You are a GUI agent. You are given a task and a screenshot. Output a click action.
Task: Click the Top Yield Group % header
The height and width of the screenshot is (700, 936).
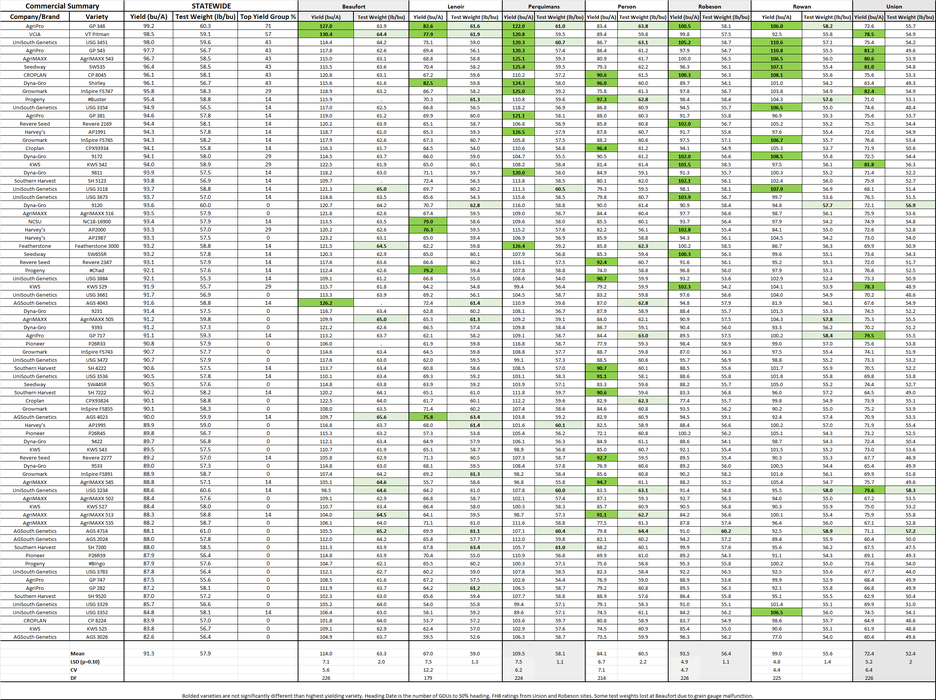(x=266, y=18)
